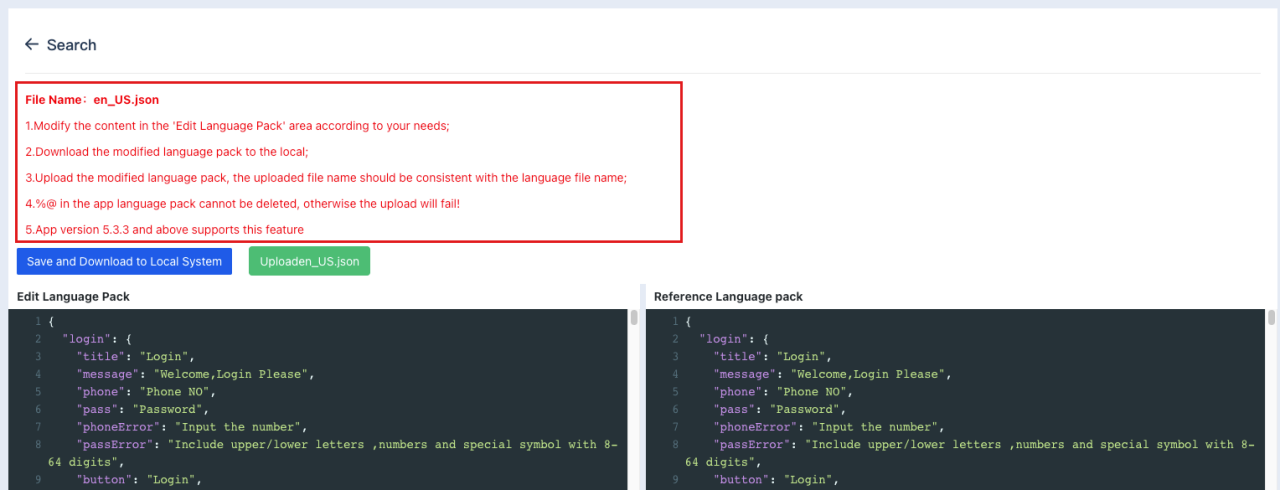Click the "phone": "Phone NO" line in the Edit editor
The width and height of the screenshot is (1280, 490).
tap(145, 392)
